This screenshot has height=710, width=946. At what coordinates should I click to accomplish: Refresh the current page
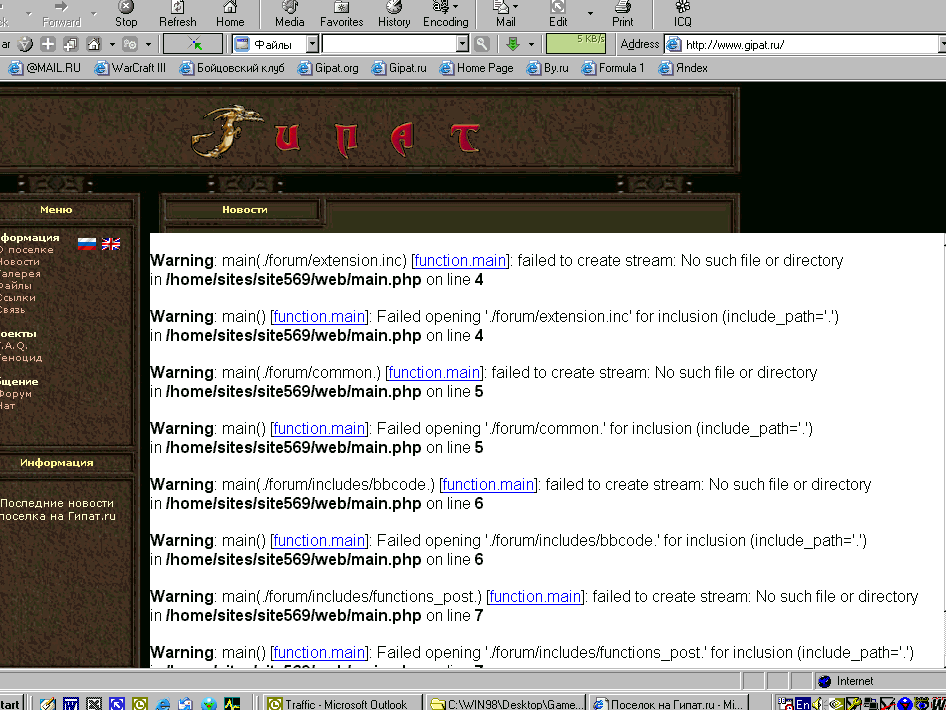pos(178,14)
